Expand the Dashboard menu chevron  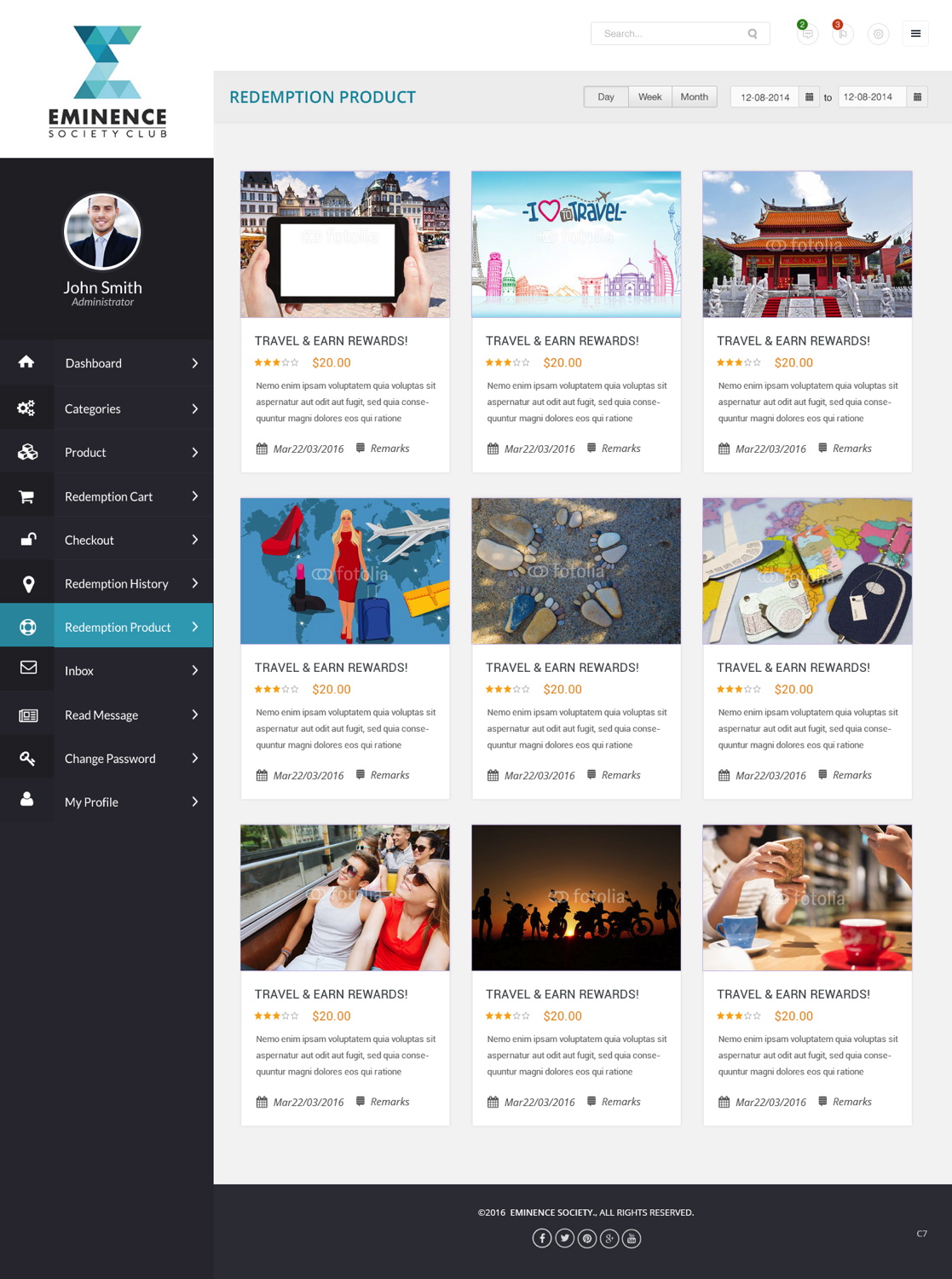coord(195,362)
